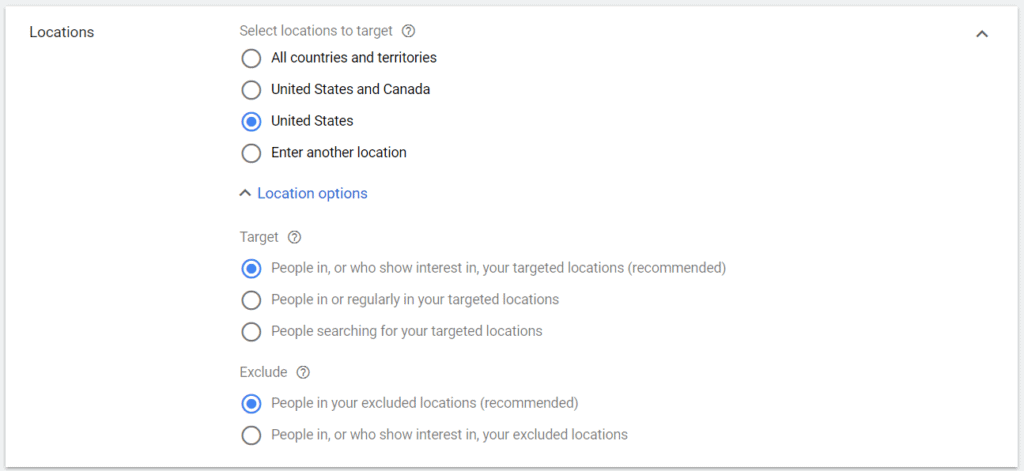Viewport: 1024px width, 471px height.
Task: Select People in or regularly in targeted locations
Action: coord(251,300)
